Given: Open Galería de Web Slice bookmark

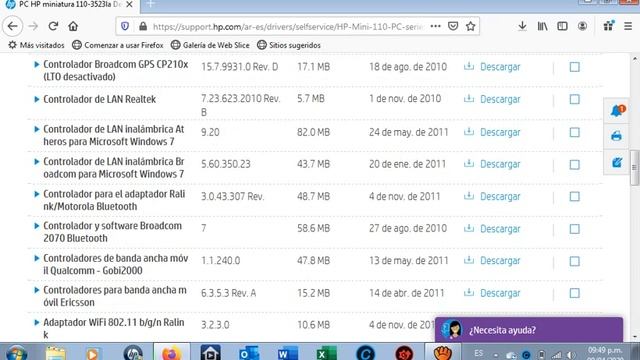Looking at the screenshot, I should pos(210,45).
